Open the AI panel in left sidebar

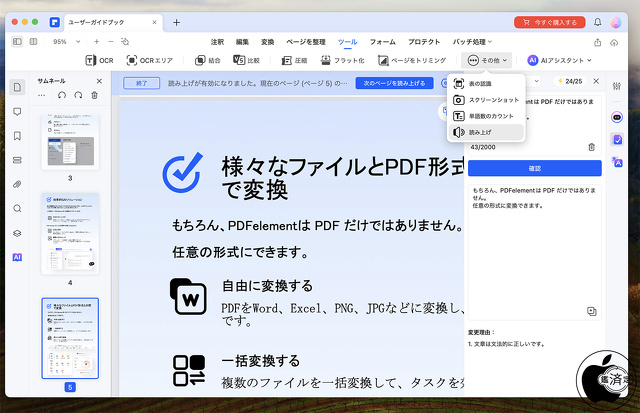coord(17,257)
